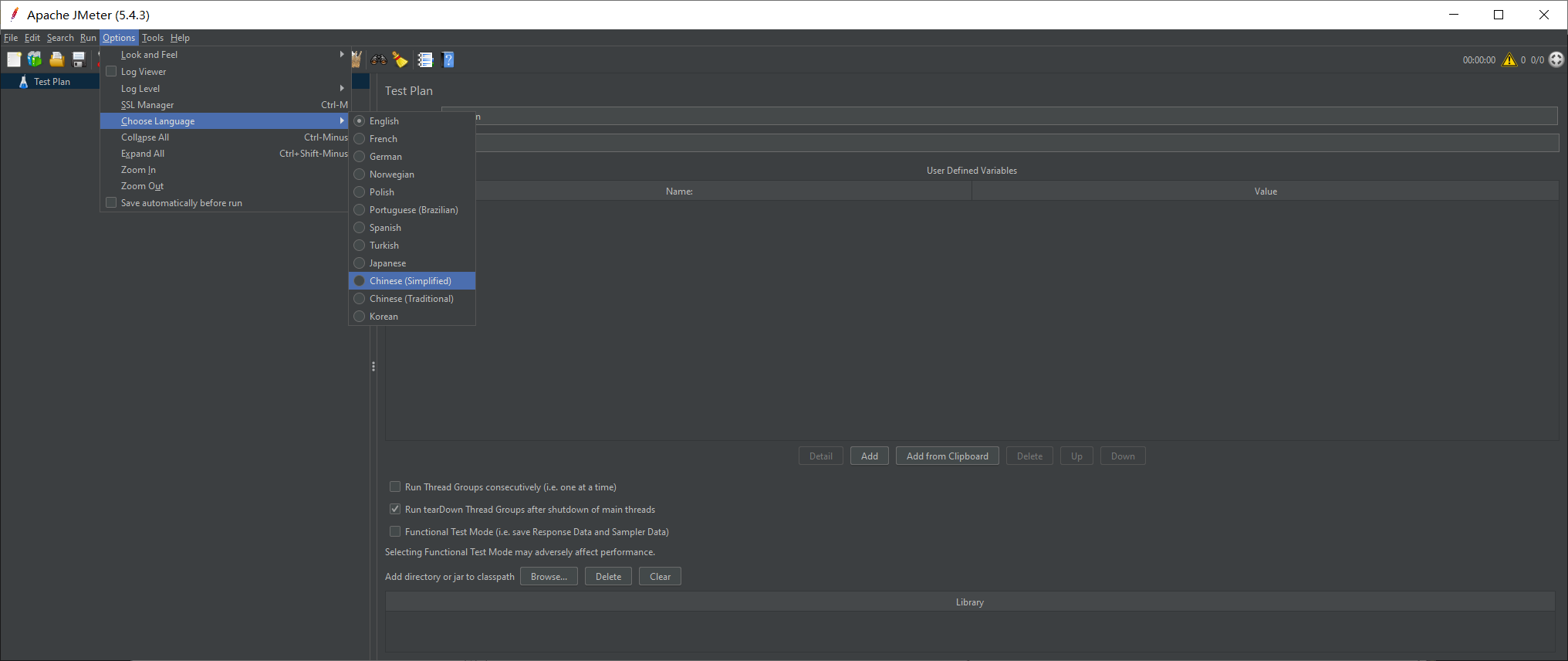Screen dimensions: 1568x661
Task: Click the Delete button beside Add from Clipboard
Action: [1029, 456]
